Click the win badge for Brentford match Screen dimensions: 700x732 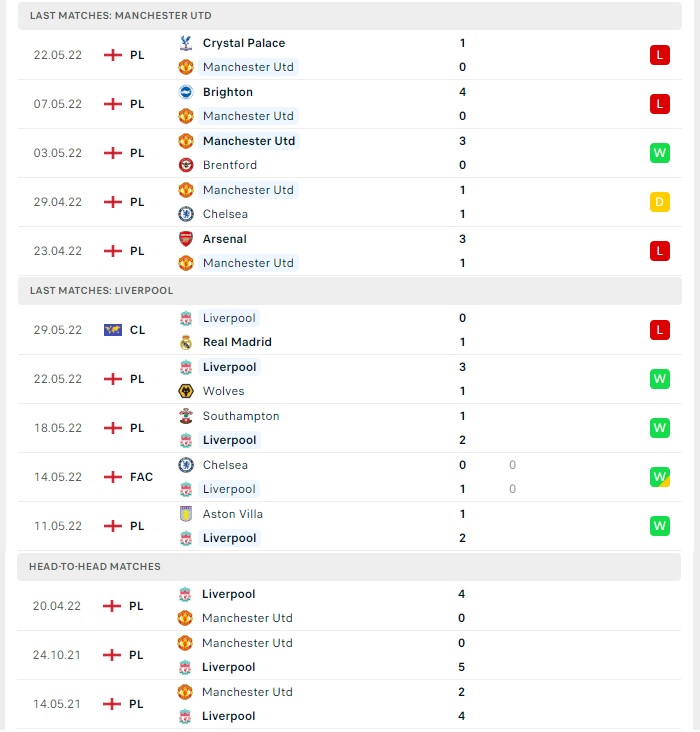[659, 153]
